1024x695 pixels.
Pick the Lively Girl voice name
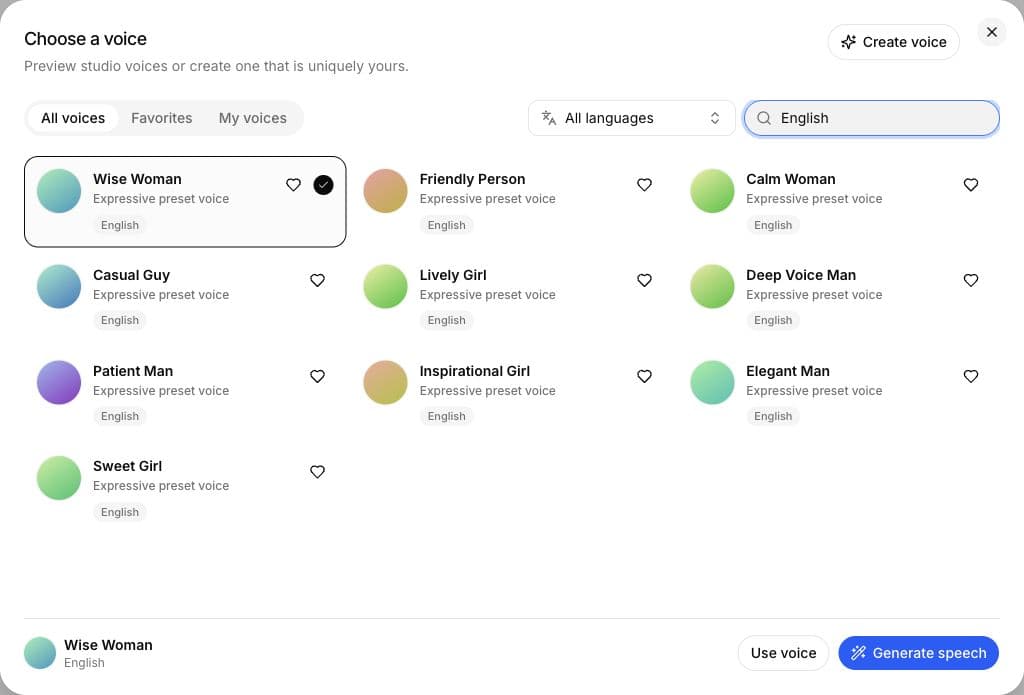[453, 275]
